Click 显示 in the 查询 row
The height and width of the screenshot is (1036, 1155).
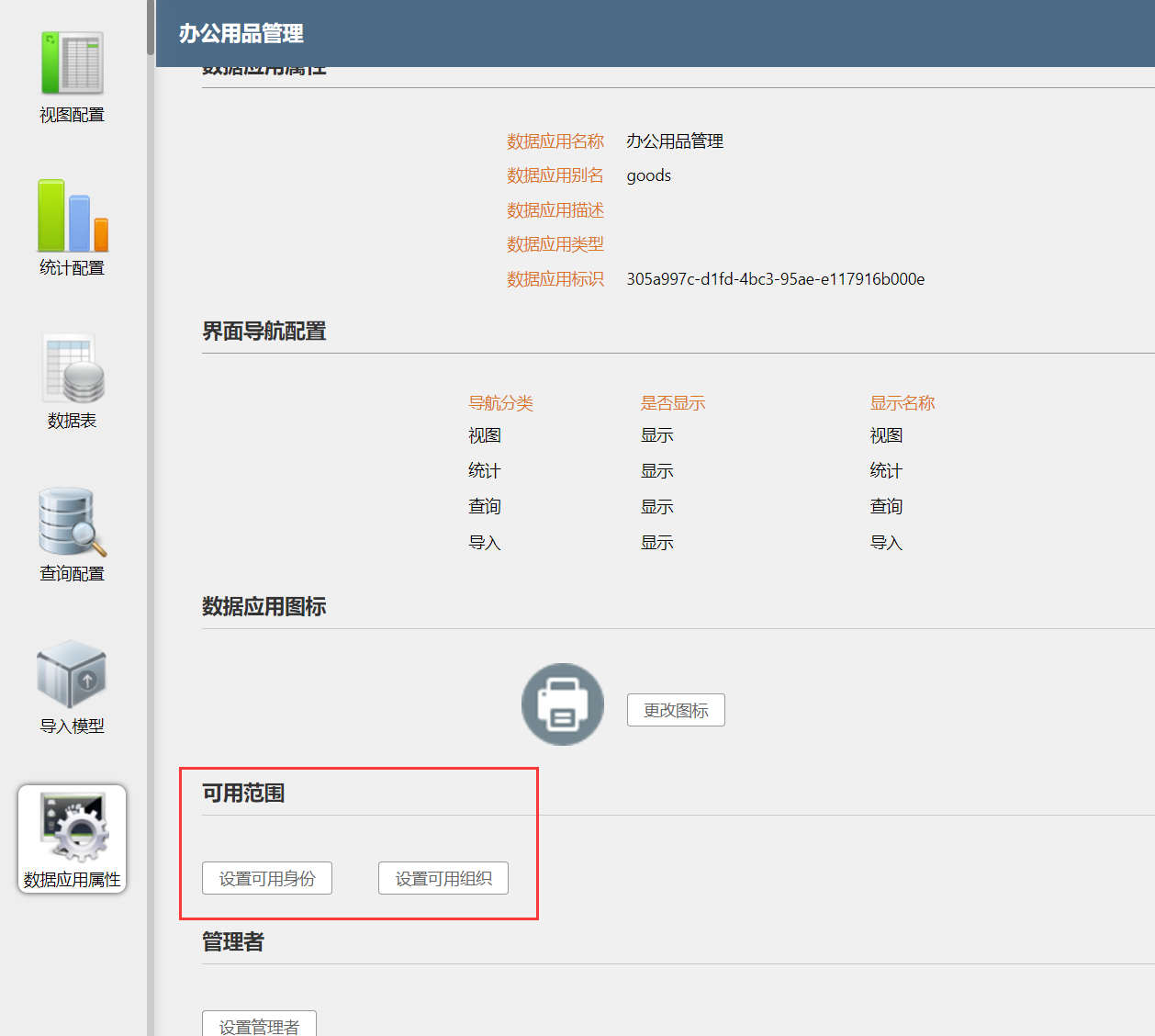(x=657, y=507)
